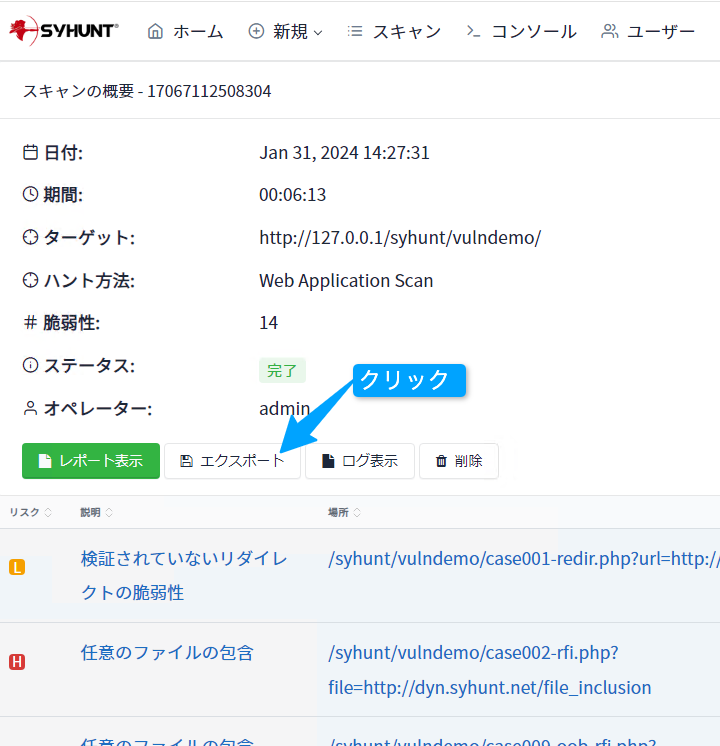Open the 新規 dropdown menu
Image resolution: width=720 pixels, height=746 pixels.
coord(286,32)
